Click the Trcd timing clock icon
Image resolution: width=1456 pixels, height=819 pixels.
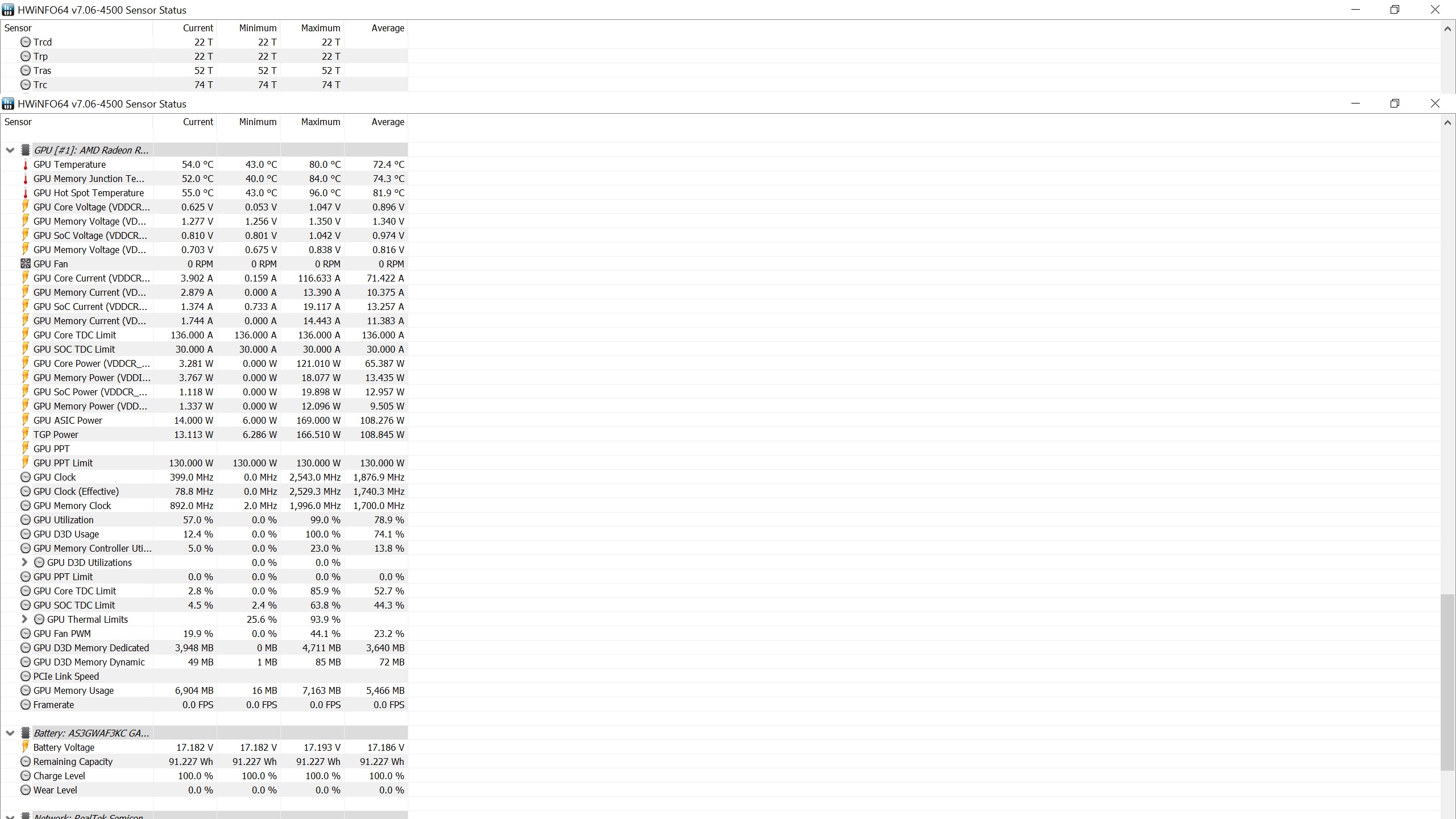pos(25,42)
